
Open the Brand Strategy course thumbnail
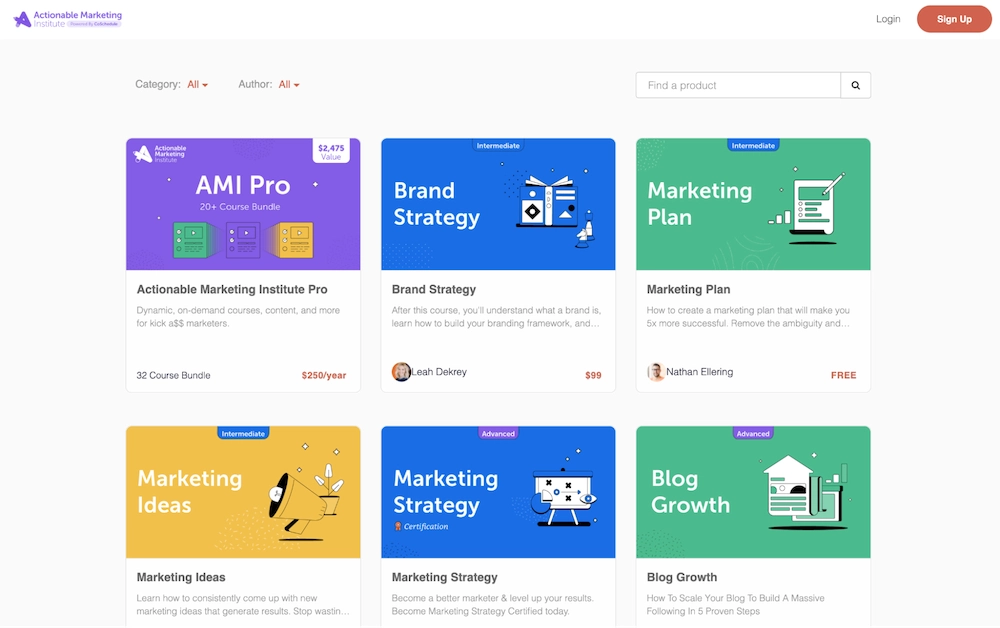coord(498,203)
